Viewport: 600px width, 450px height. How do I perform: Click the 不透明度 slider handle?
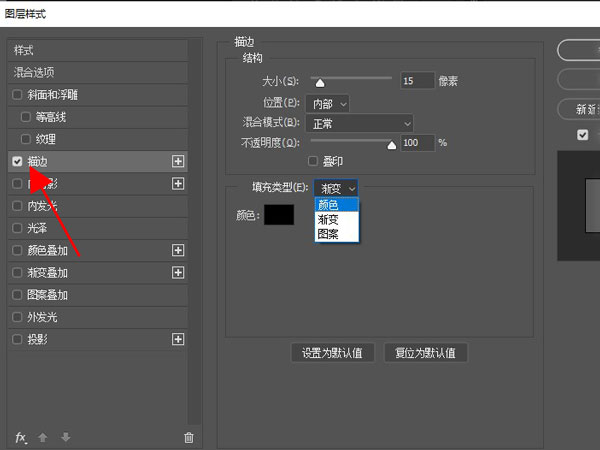pyautogui.click(x=391, y=145)
